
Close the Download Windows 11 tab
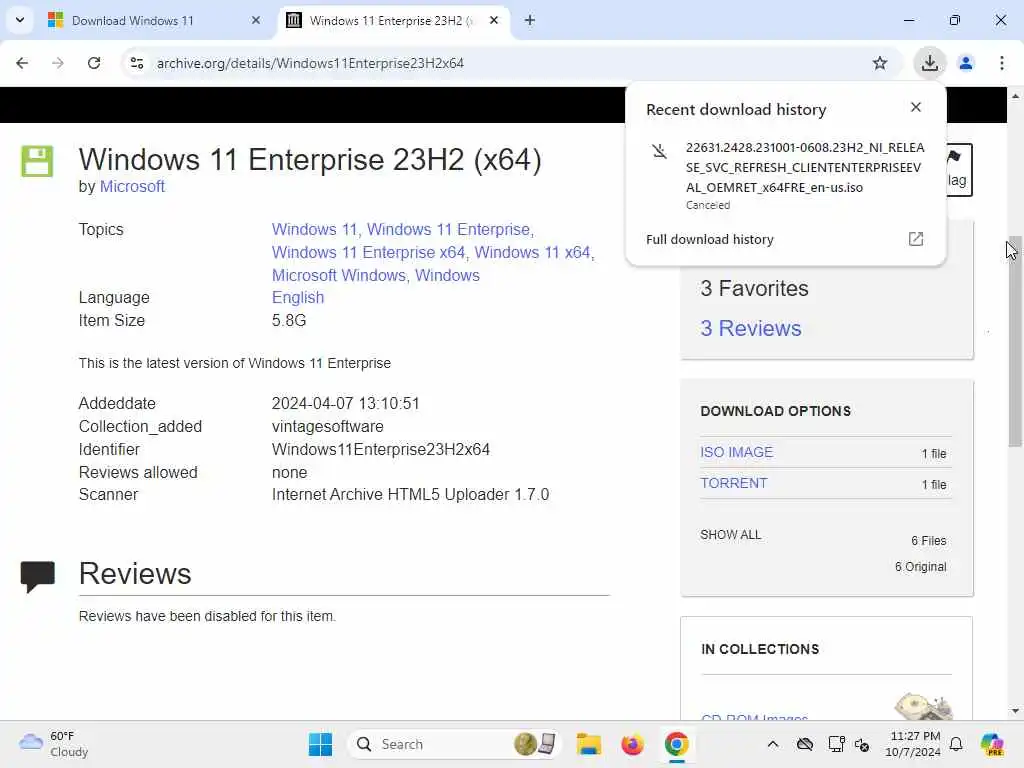256,21
